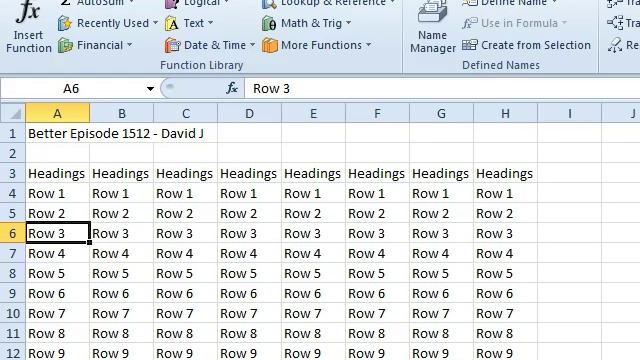Select column A header
The width and height of the screenshot is (640, 360).
click(x=58, y=113)
